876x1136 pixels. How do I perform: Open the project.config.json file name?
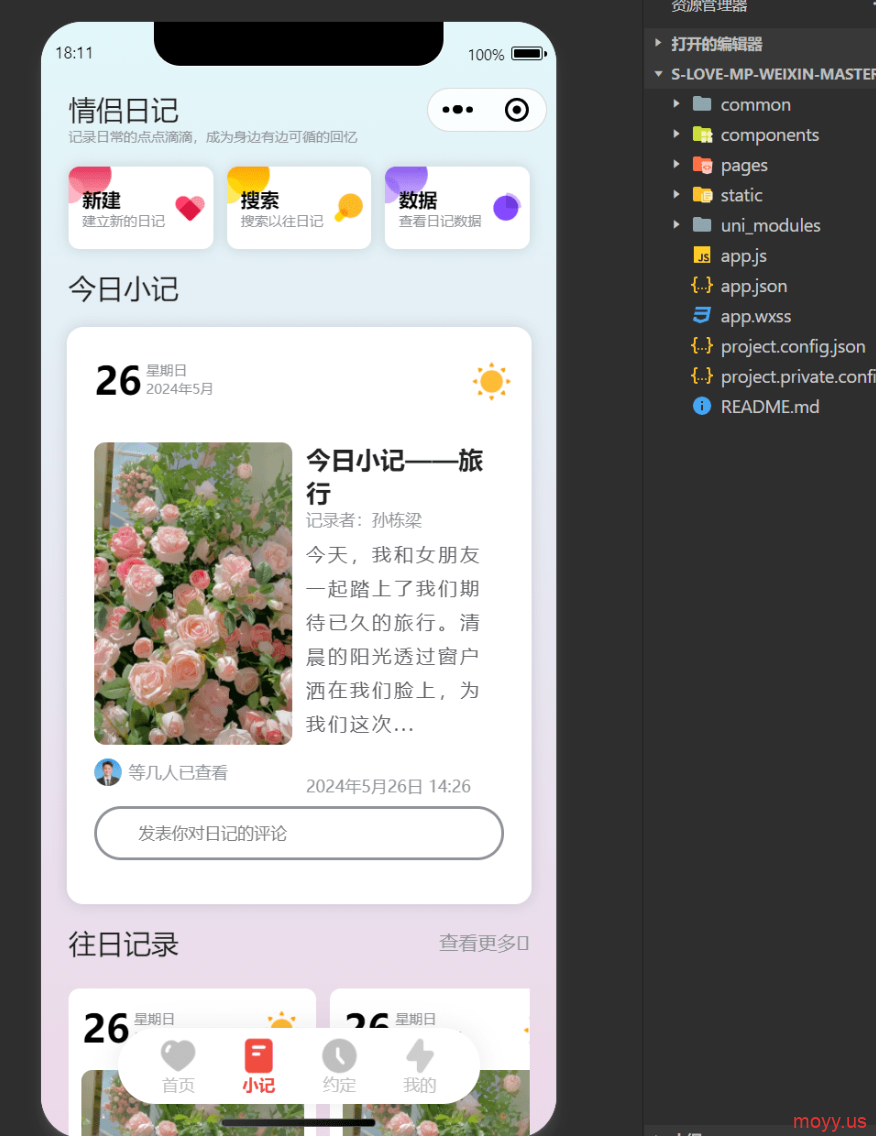point(793,347)
